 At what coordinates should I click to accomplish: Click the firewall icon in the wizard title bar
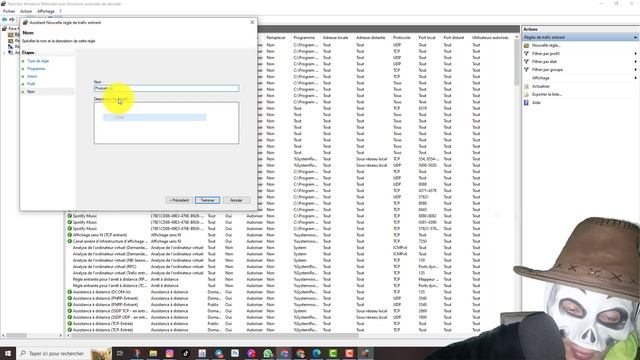click(25, 22)
